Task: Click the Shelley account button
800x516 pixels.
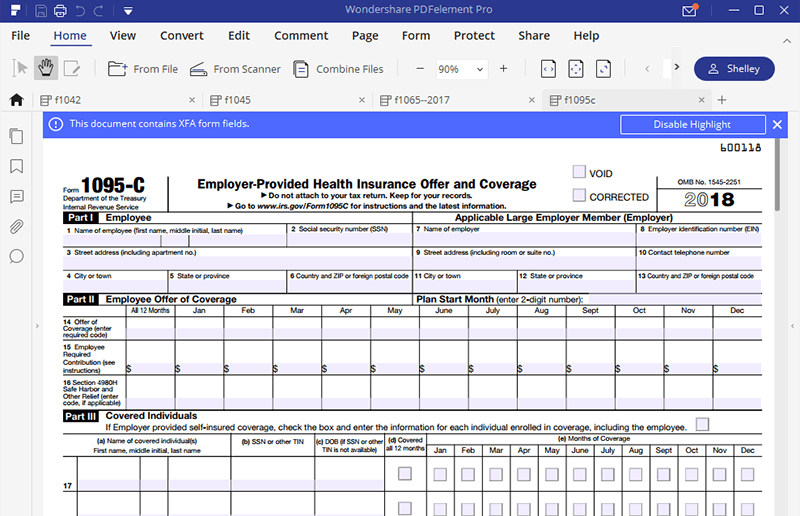Action: point(734,69)
